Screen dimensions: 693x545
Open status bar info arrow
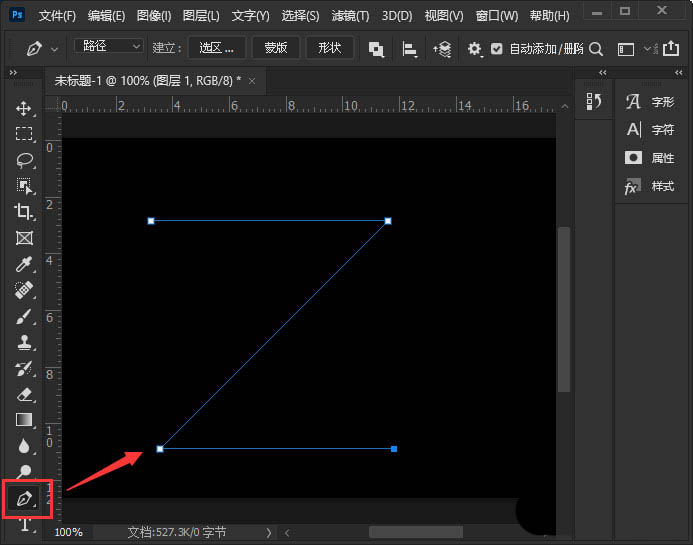click(x=268, y=533)
